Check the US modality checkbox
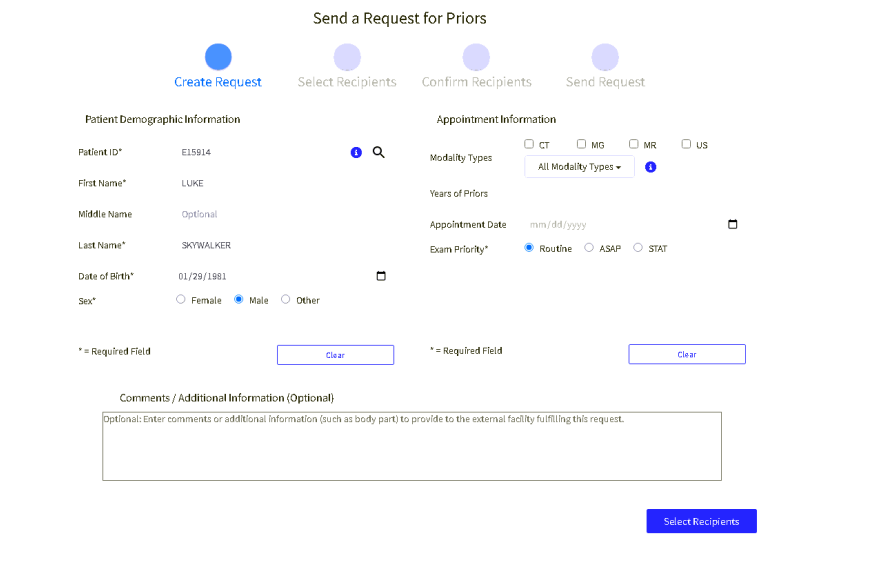 [686, 144]
